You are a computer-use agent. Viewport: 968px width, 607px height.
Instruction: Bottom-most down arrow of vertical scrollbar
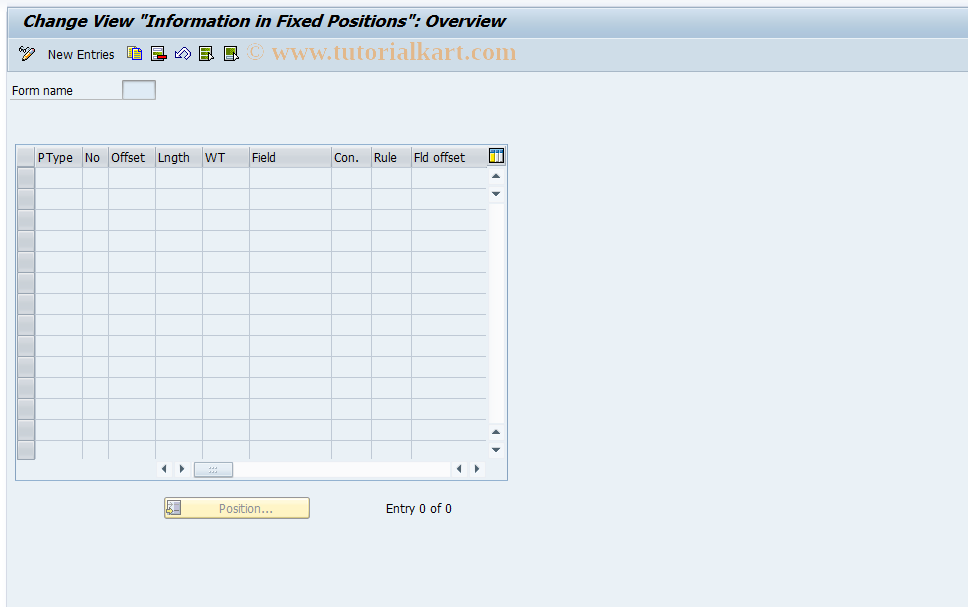click(x=496, y=450)
